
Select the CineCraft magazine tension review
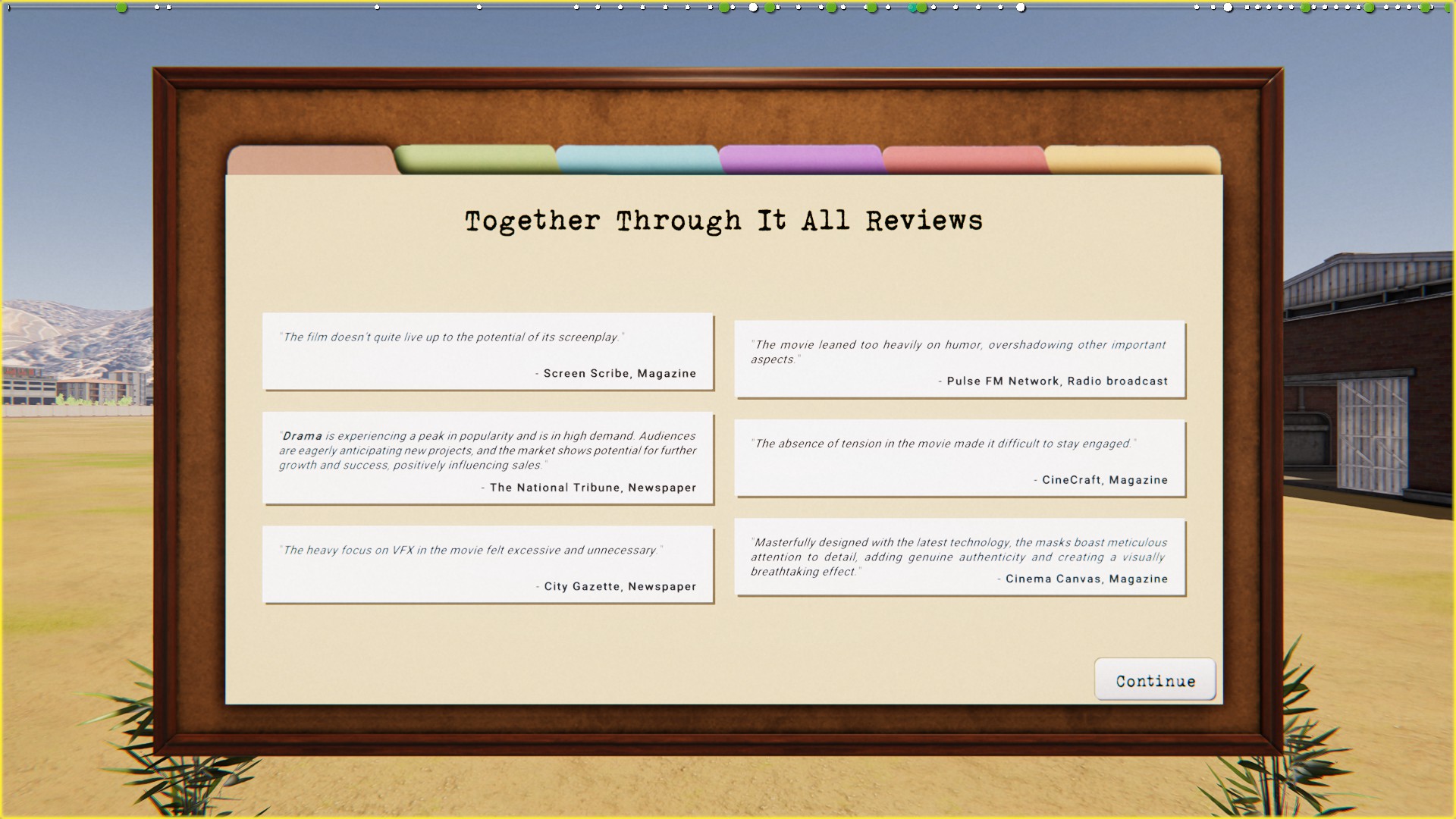(959, 459)
